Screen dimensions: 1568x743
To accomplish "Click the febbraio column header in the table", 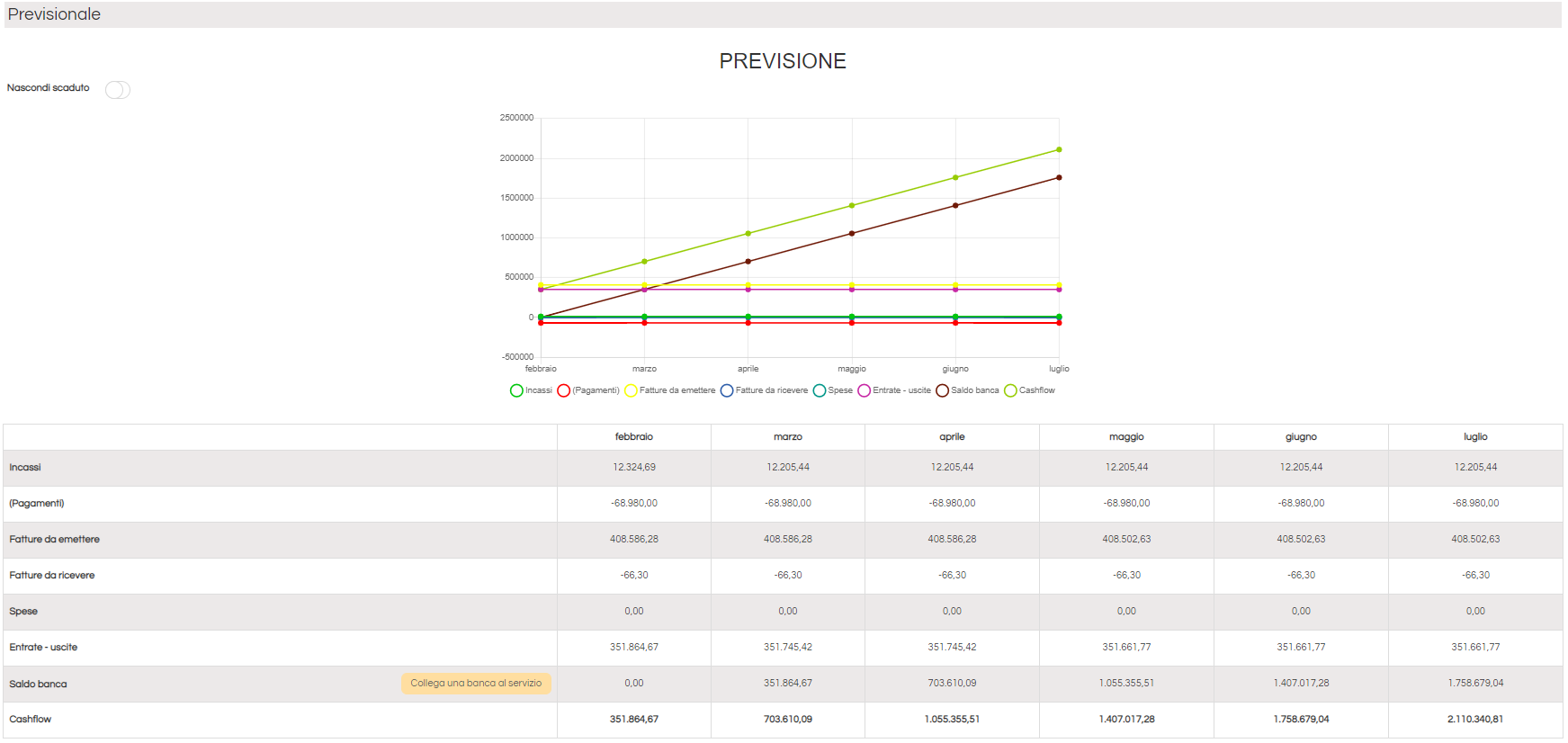I will coord(634,437).
